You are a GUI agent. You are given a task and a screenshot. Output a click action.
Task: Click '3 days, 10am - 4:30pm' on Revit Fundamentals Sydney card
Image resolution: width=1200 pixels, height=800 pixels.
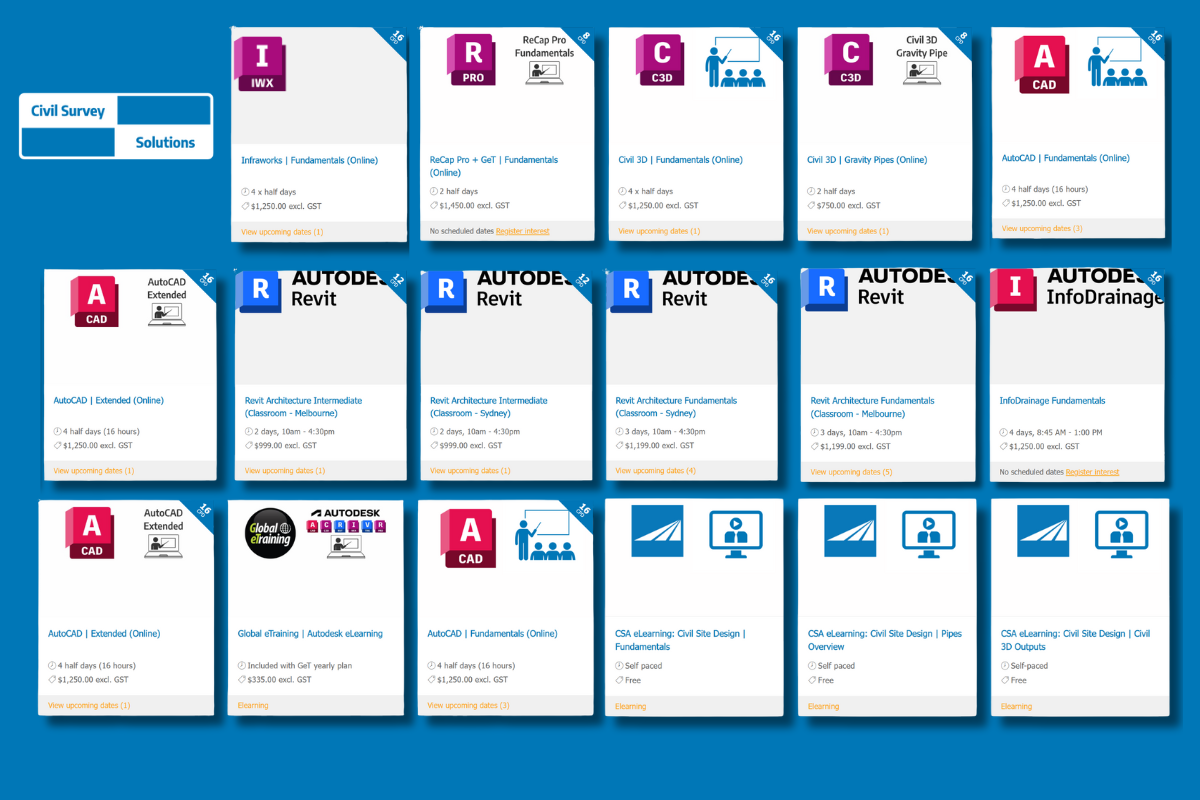[666, 432]
